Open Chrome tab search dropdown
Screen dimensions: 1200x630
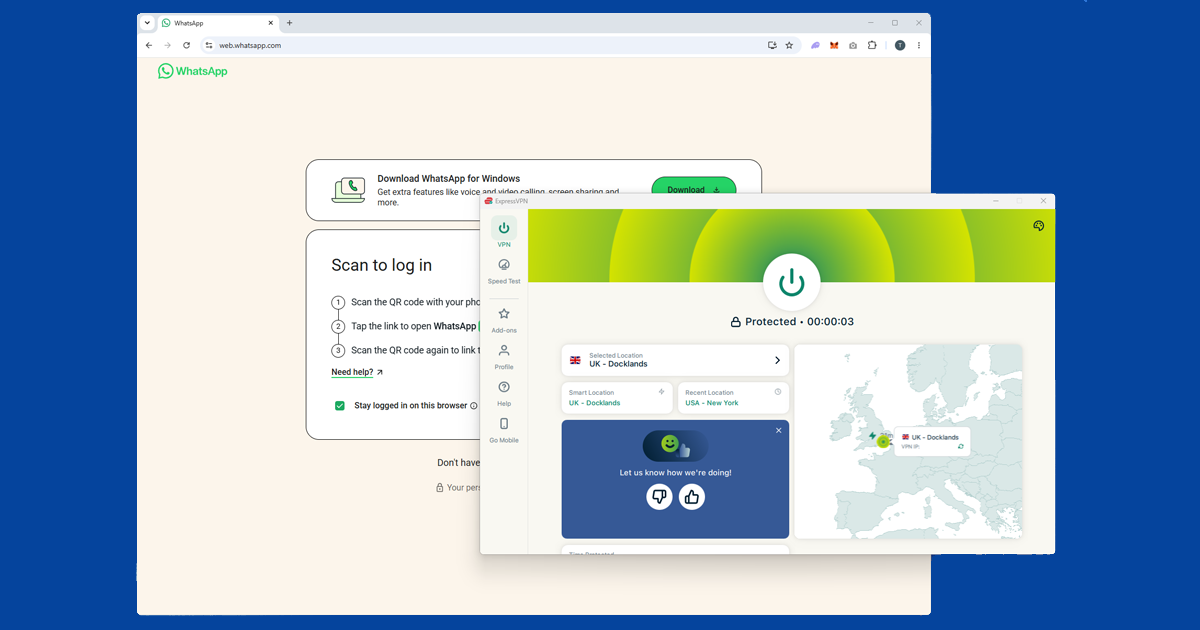coord(147,22)
